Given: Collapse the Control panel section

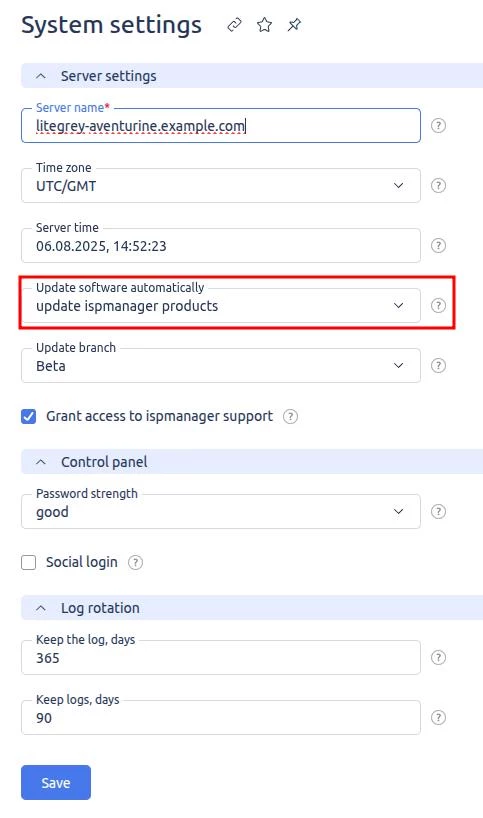Looking at the screenshot, I should 41,462.
